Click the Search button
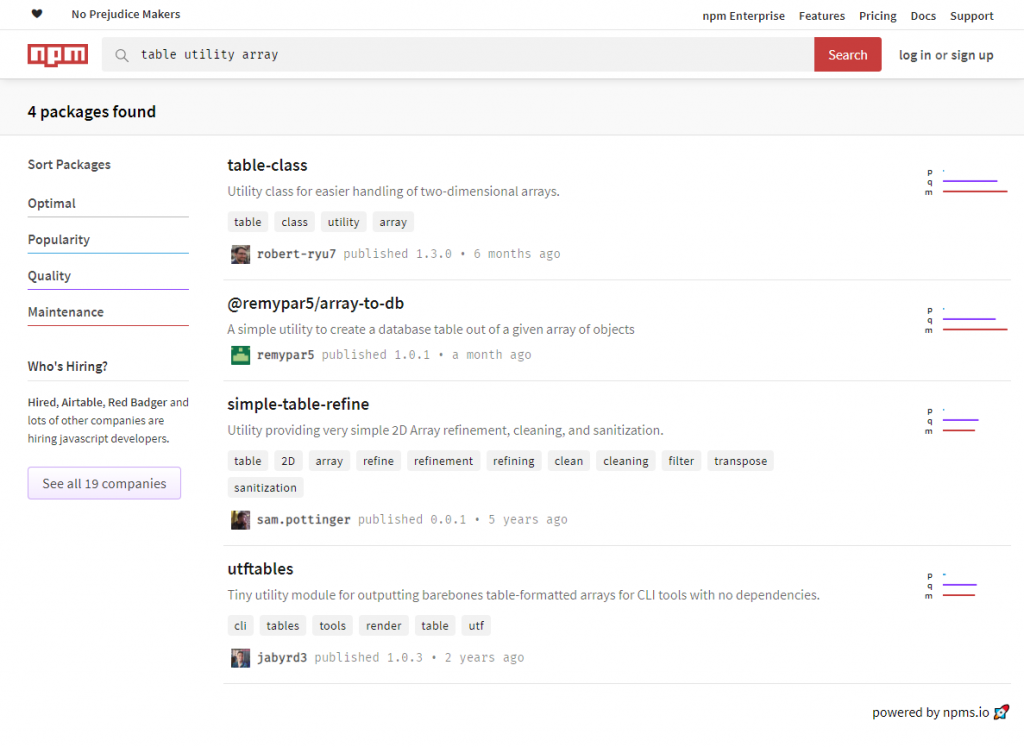1024x747 pixels. pos(848,54)
